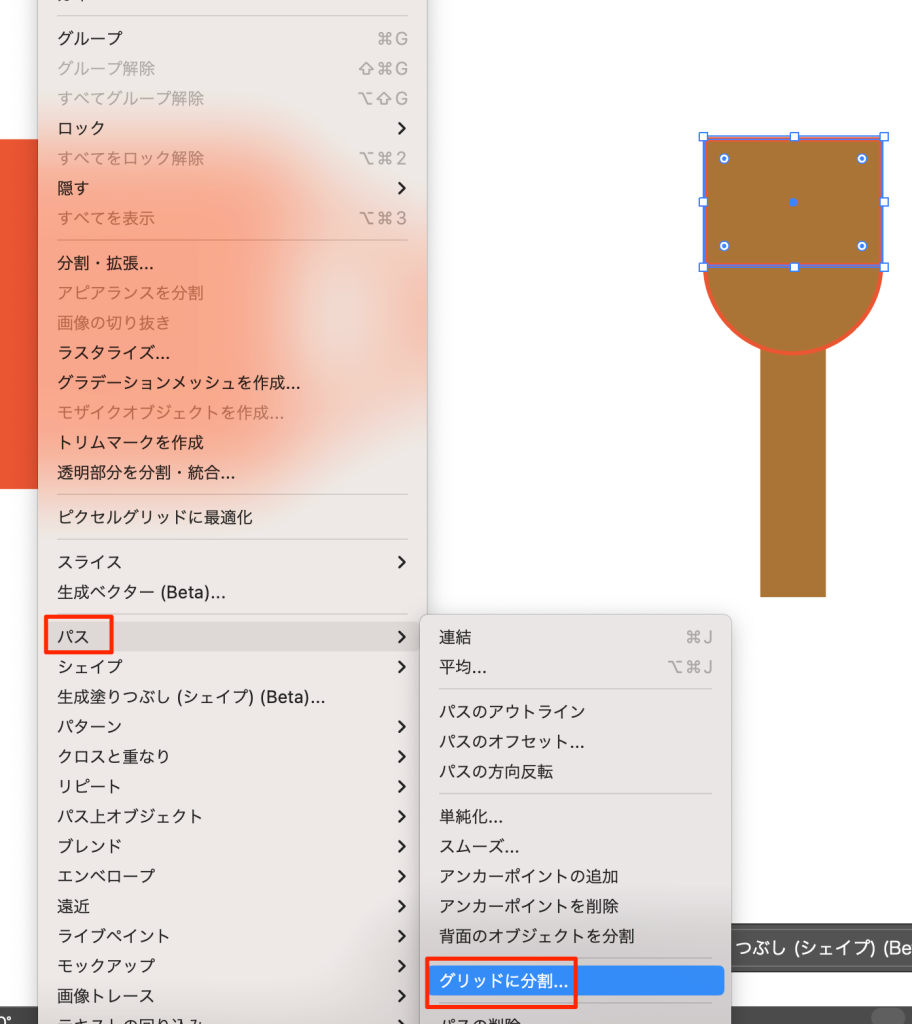
Task: Click the center point of the selected brown rectangle
Action: tap(793, 202)
